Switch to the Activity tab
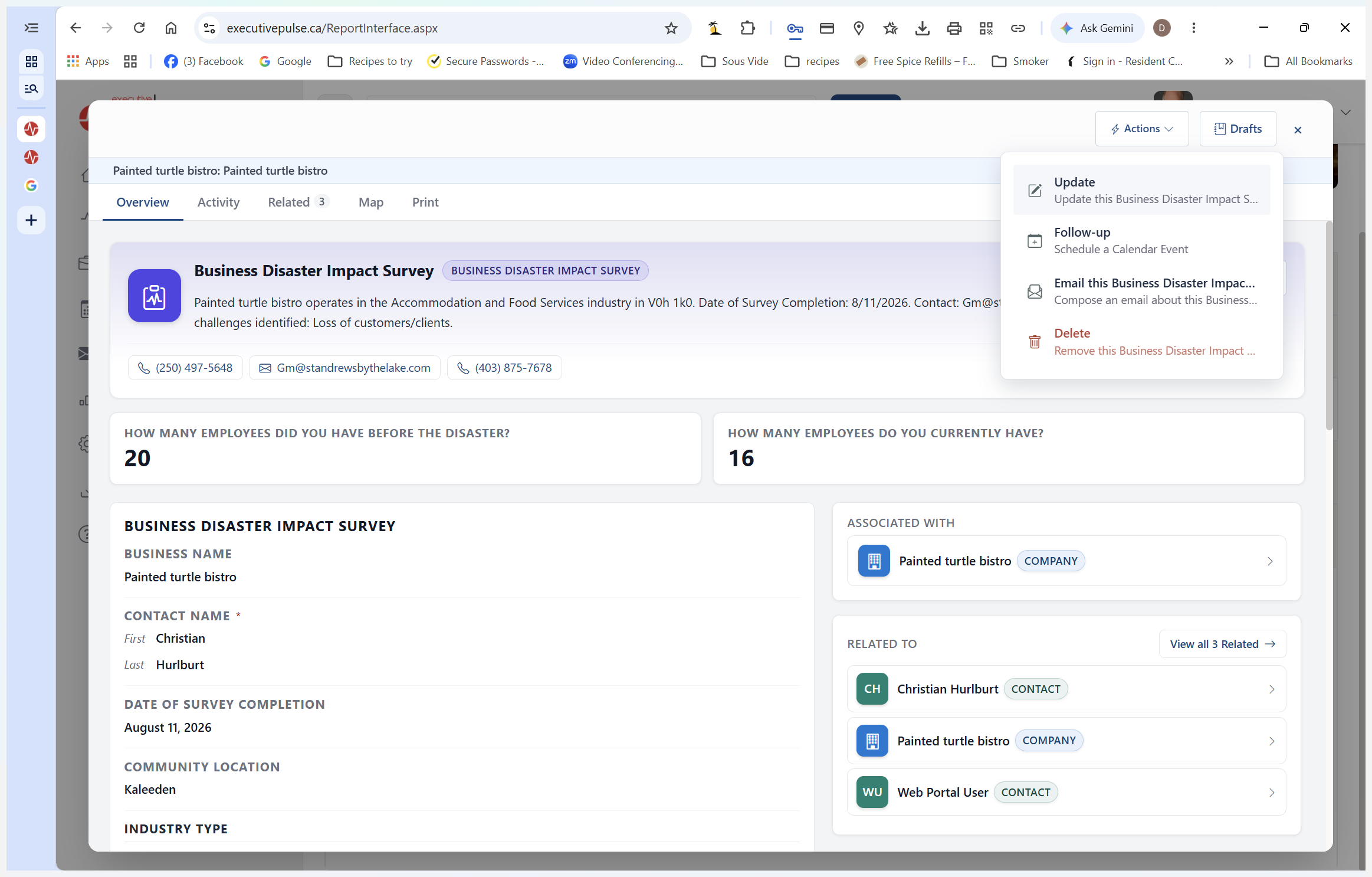This screenshot has height=877, width=1372. pos(218,202)
